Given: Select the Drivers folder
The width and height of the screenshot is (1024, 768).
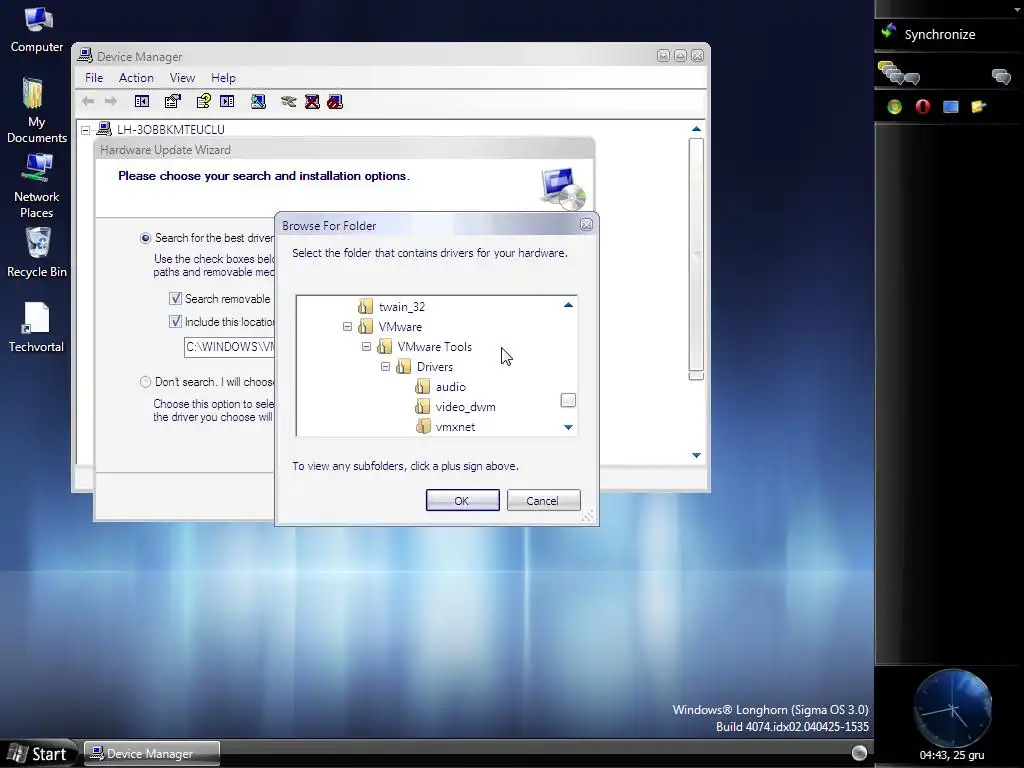Looking at the screenshot, I should 434,367.
